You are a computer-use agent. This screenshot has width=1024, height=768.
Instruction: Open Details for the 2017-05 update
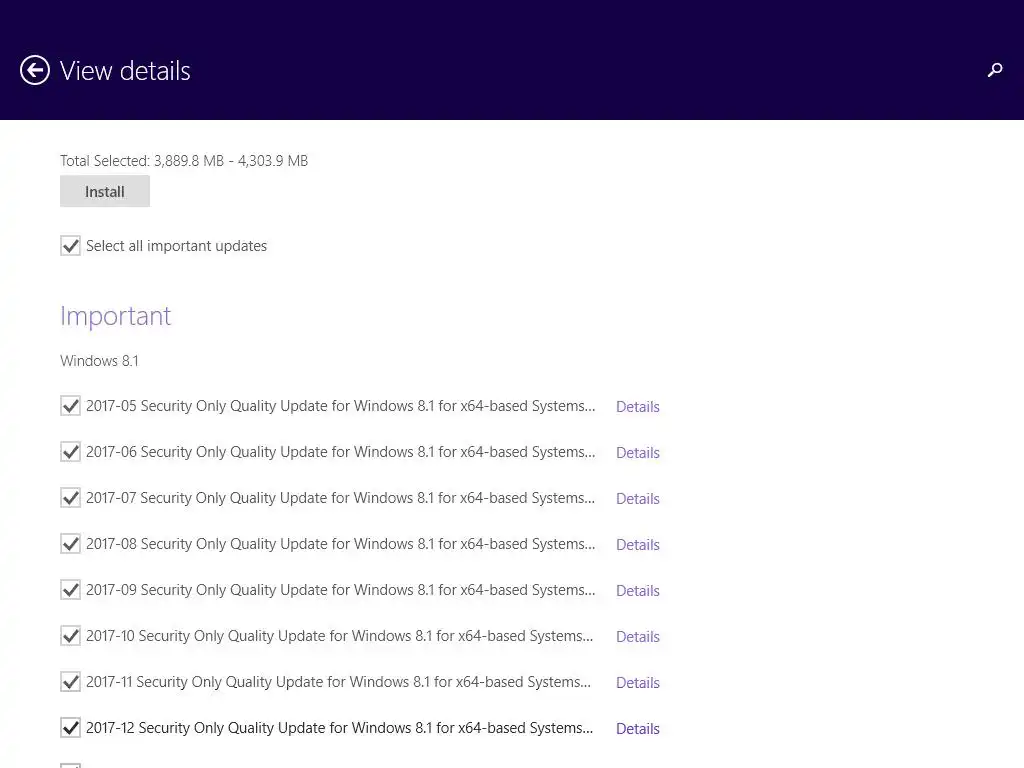[637, 407]
